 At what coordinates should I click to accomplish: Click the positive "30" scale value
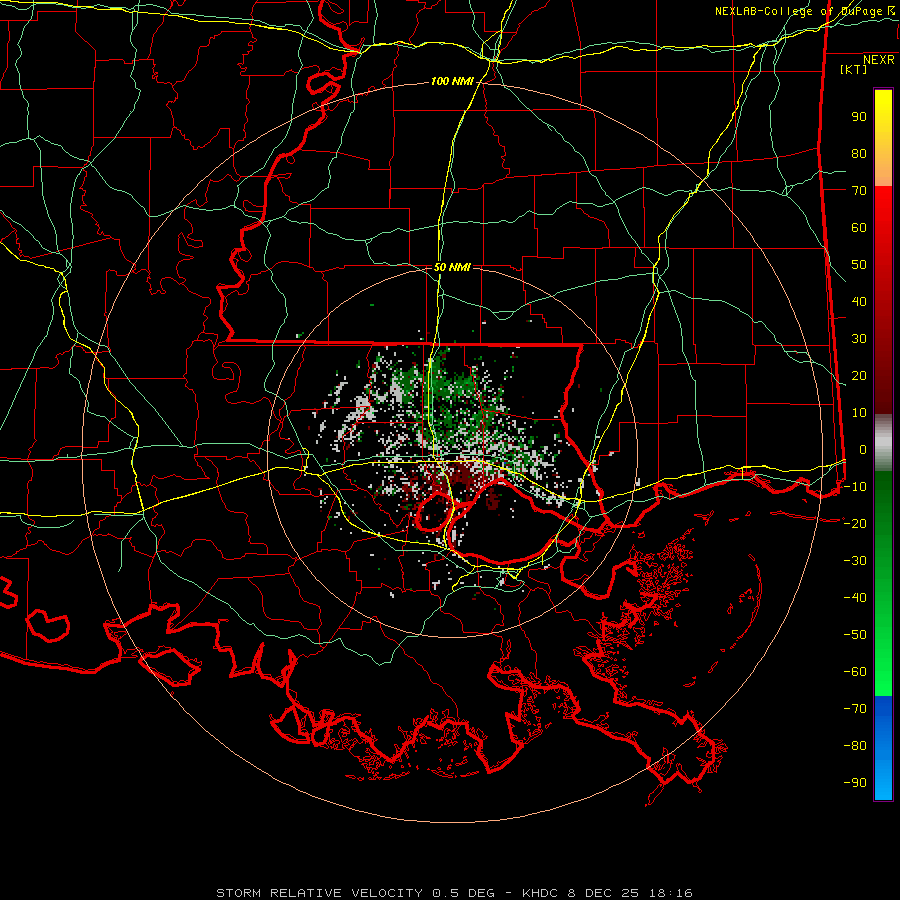[859, 339]
